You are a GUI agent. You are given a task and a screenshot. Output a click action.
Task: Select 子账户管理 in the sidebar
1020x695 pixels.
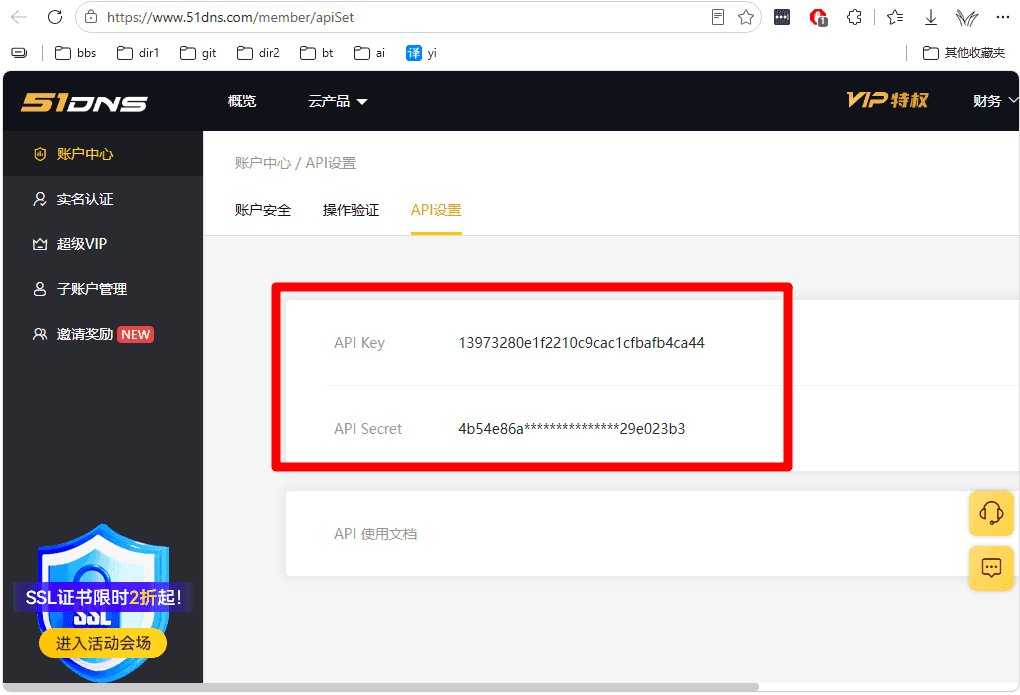103,289
